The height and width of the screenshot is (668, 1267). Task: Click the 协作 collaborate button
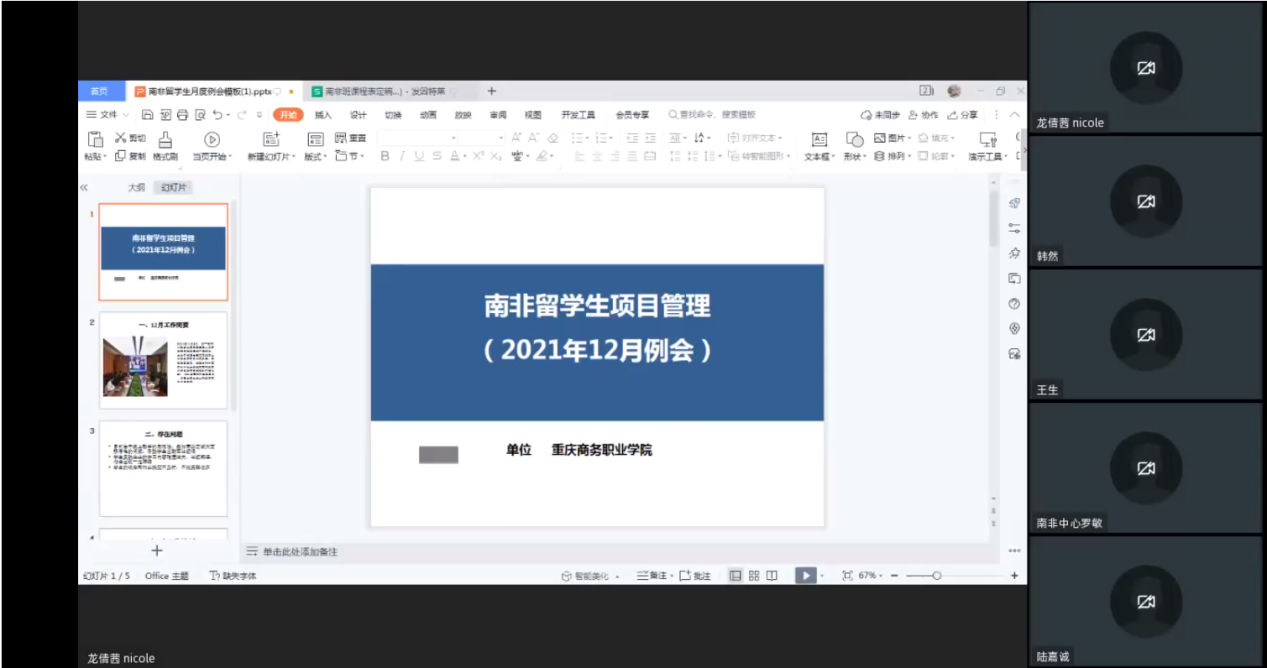point(923,115)
